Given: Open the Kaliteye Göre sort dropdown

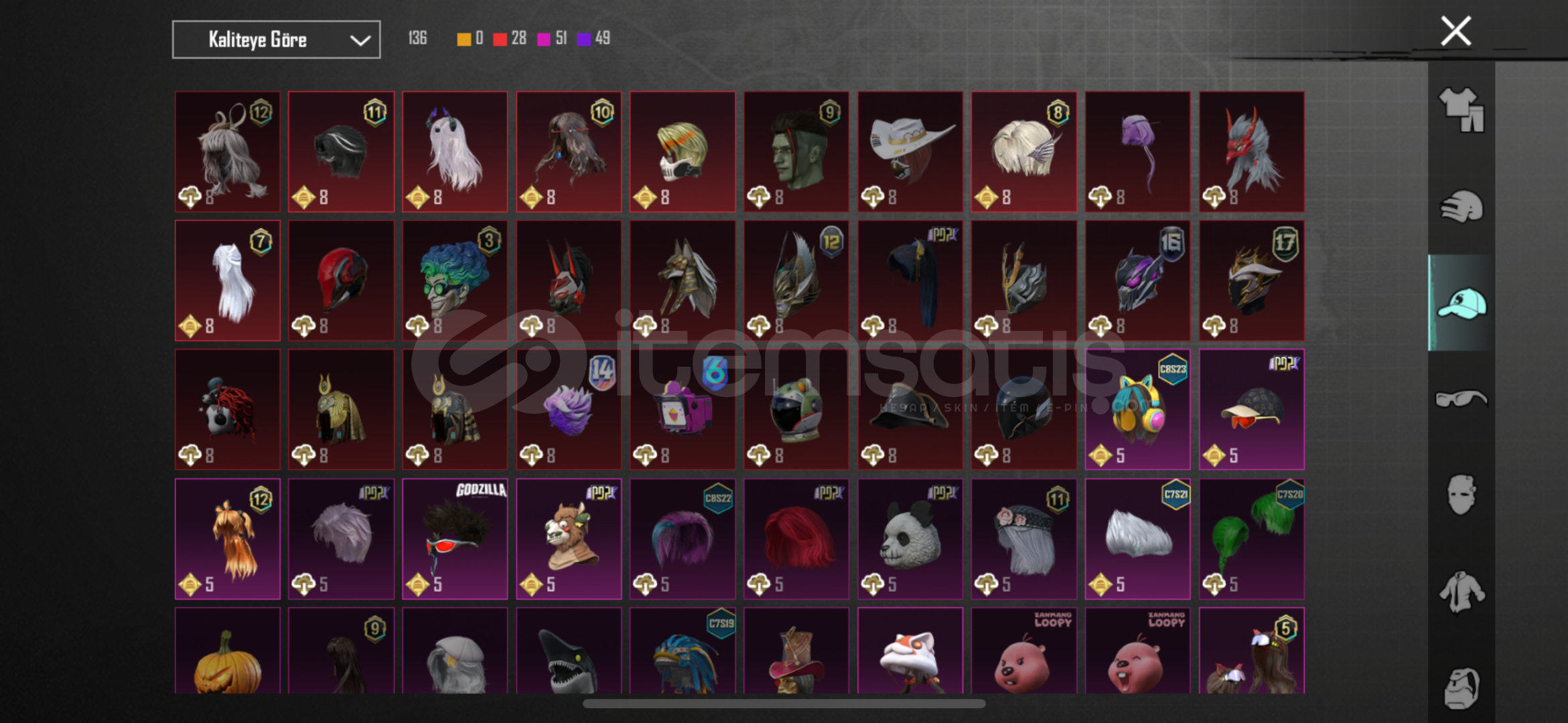Looking at the screenshot, I should (277, 39).
